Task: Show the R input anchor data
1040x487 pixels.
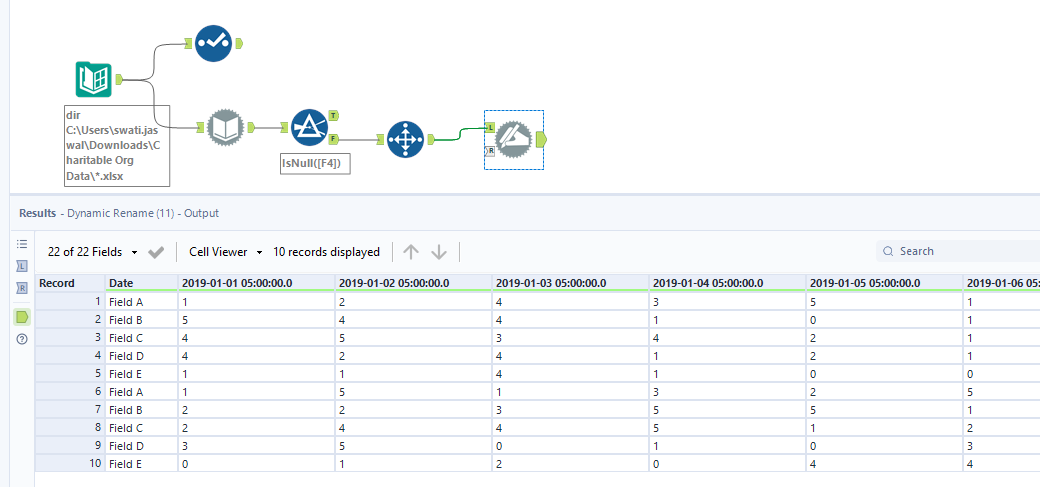Action: click(21, 289)
